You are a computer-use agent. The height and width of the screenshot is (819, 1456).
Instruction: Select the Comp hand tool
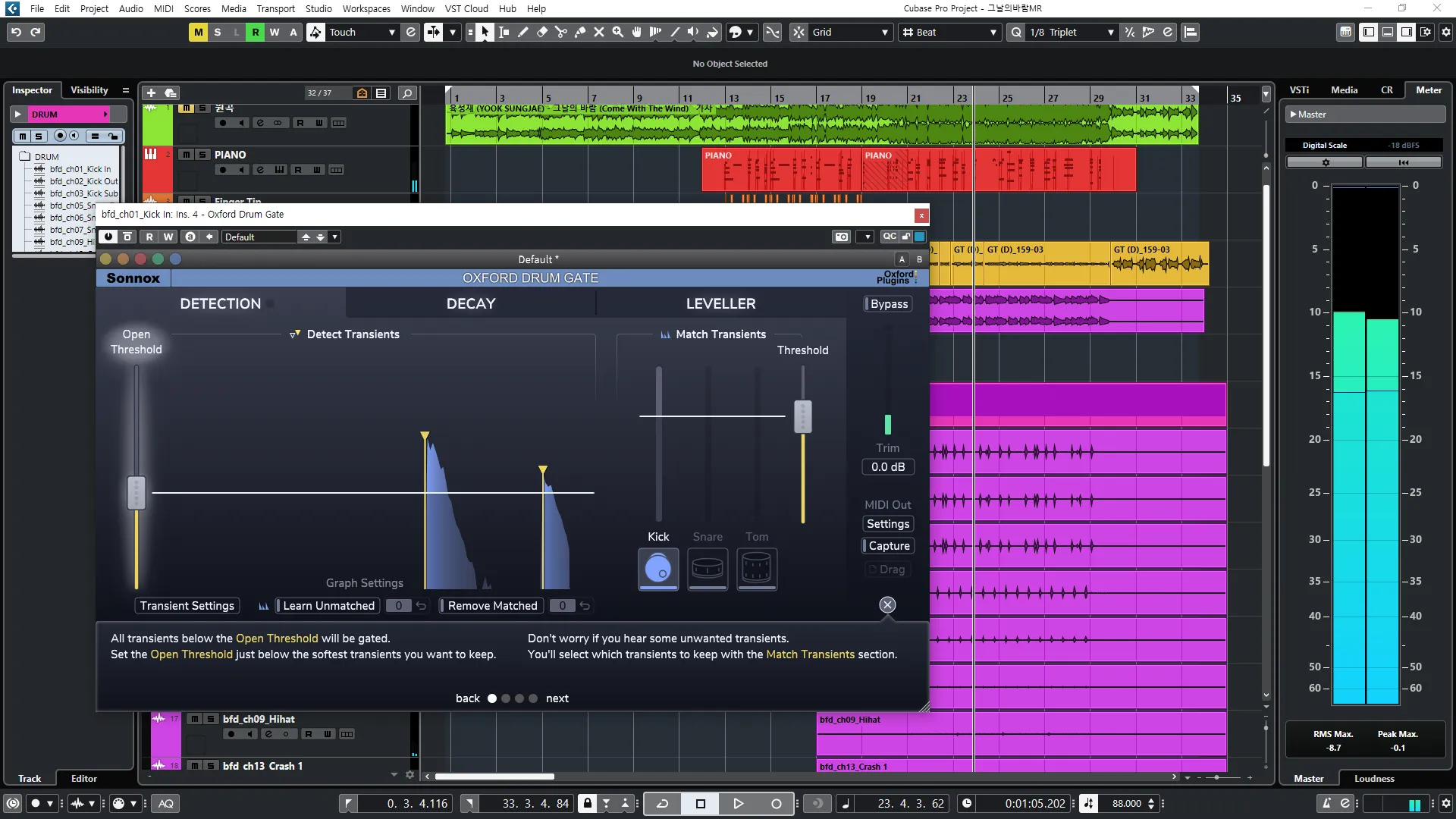click(x=636, y=32)
